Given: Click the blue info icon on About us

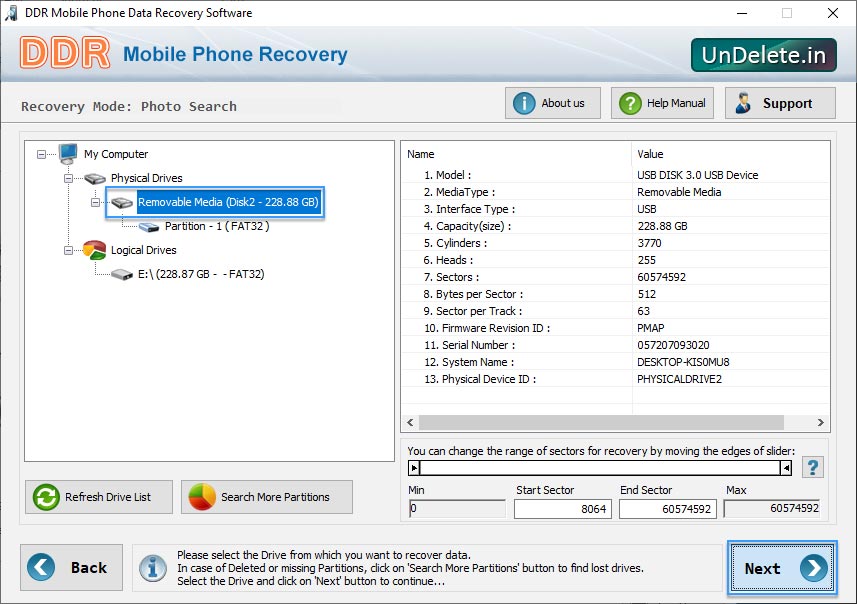Looking at the screenshot, I should point(524,103).
